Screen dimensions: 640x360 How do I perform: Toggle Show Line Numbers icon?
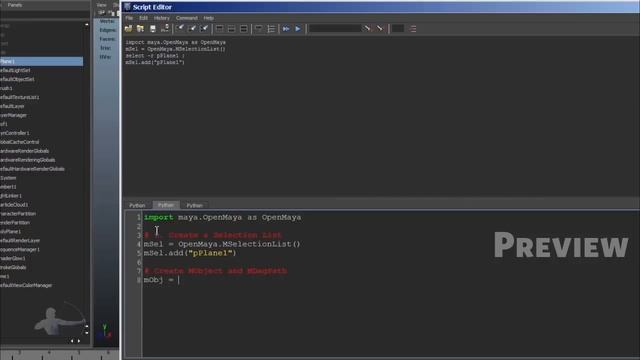(x=271, y=29)
